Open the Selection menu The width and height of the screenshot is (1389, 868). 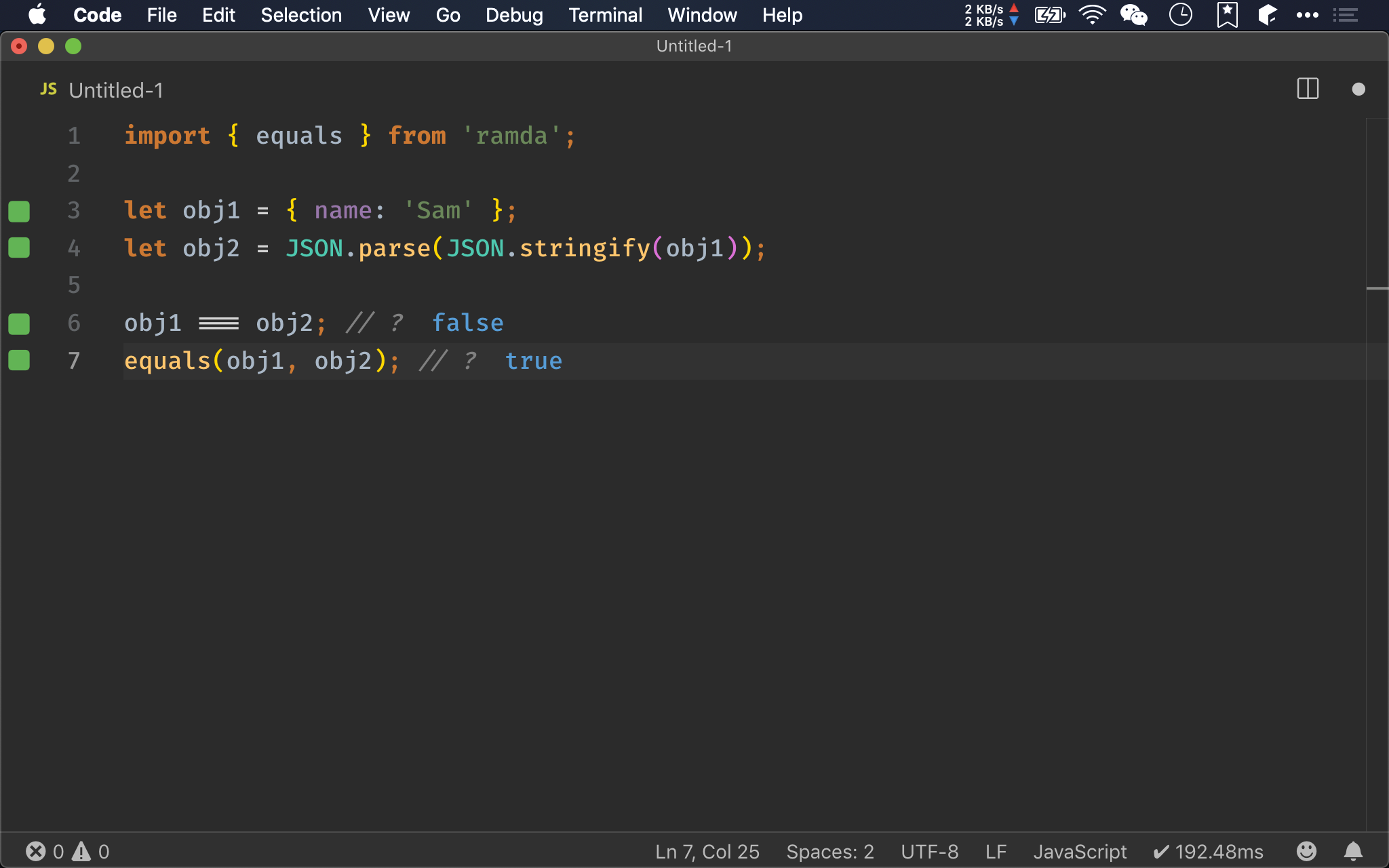[301, 15]
